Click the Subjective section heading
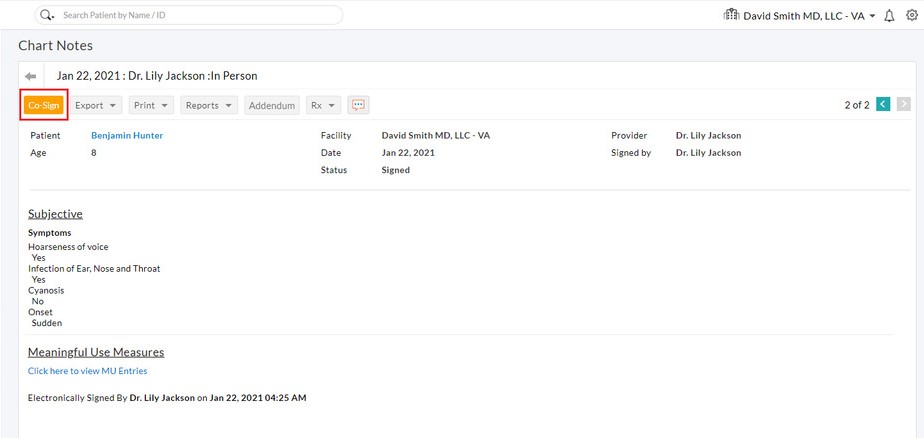Image resolution: width=924 pixels, height=438 pixels. click(x=55, y=214)
